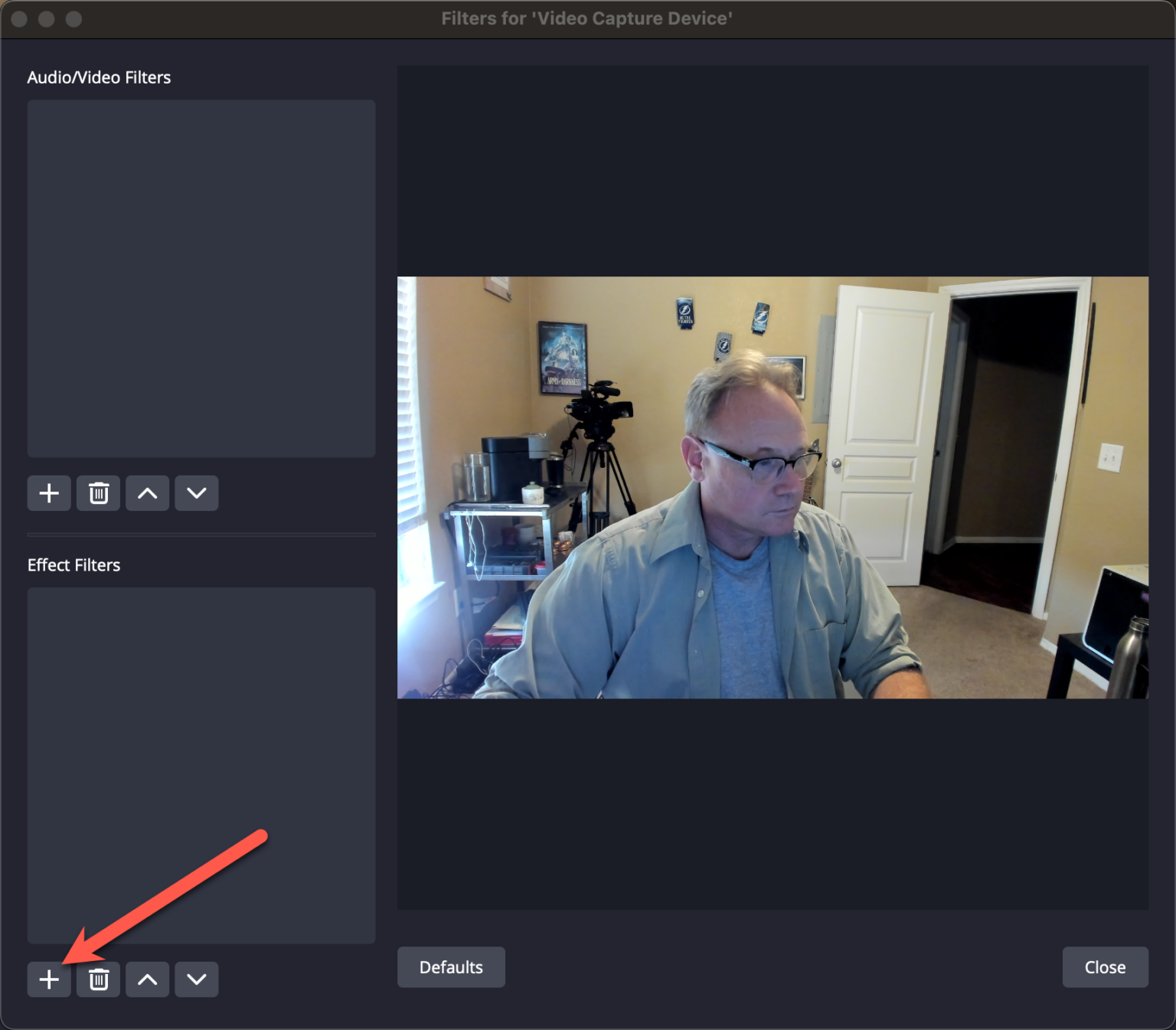The width and height of the screenshot is (1176, 1030).
Task: Add a new Audio/Video filter
Action: tap(49, 492)
